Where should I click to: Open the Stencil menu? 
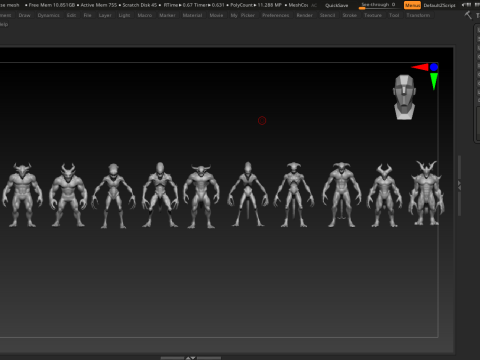click(x=327, y=15)
